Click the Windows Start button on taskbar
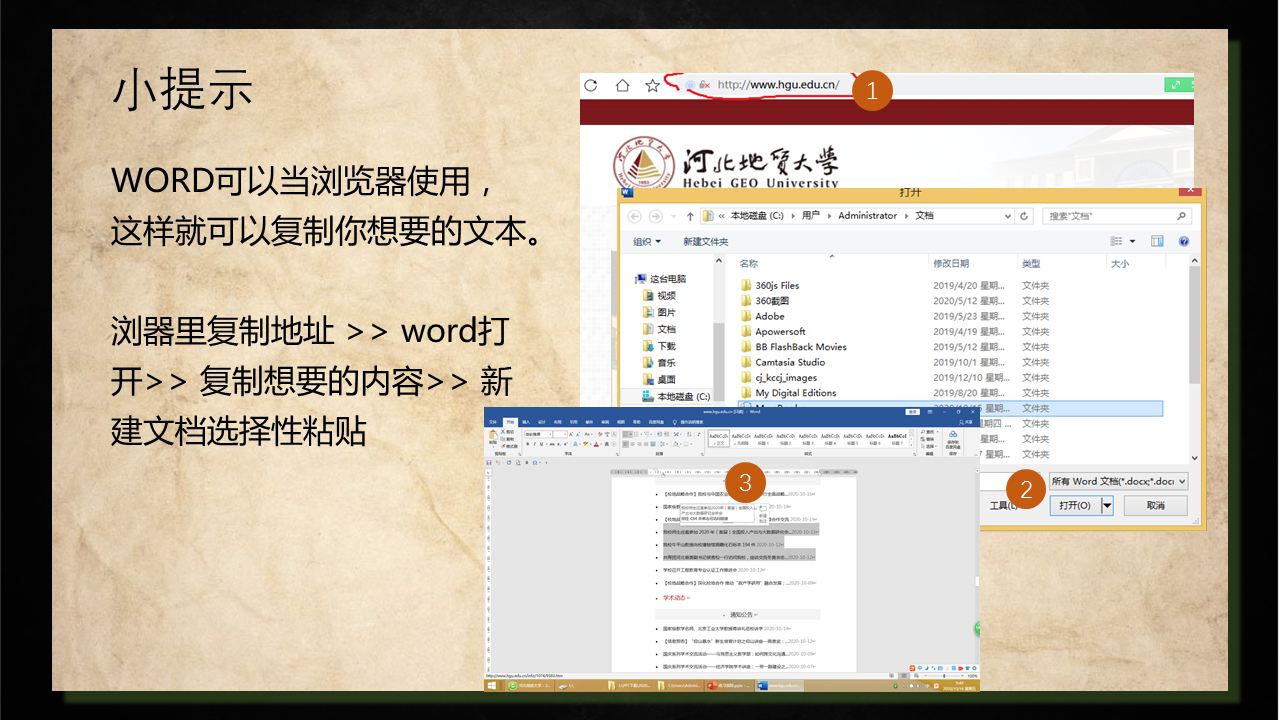The height and width of the screenshot is (720, 1280). click(x=492, y=686)
